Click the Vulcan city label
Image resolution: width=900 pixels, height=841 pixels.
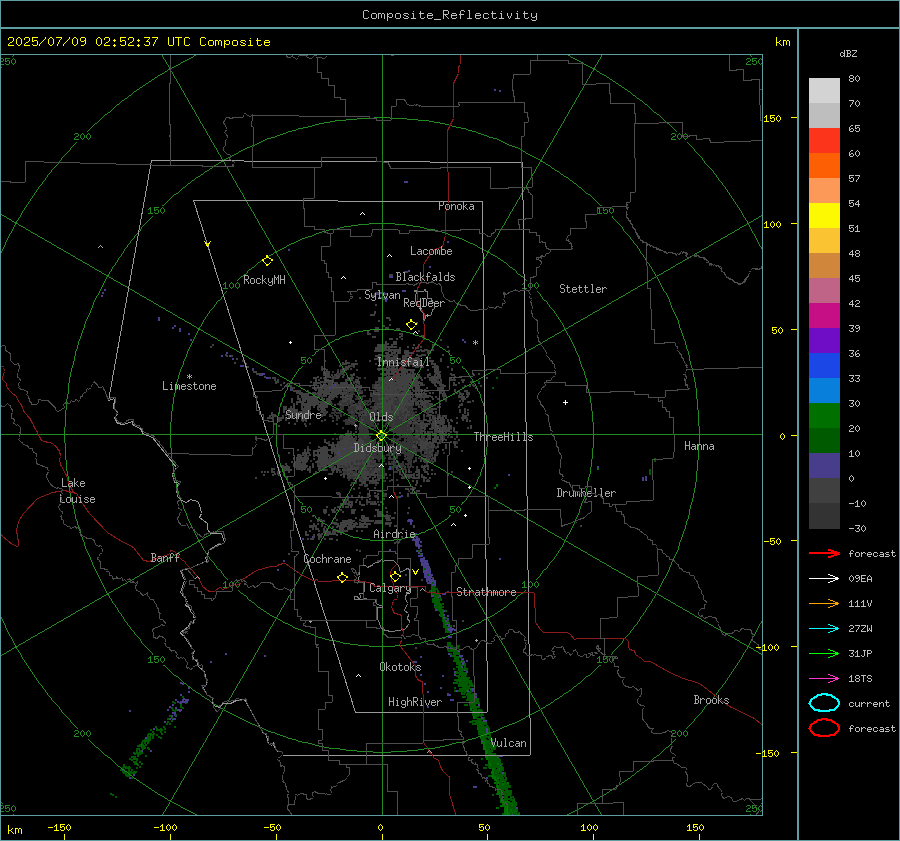pyautogui.click(x=508, y=743)
